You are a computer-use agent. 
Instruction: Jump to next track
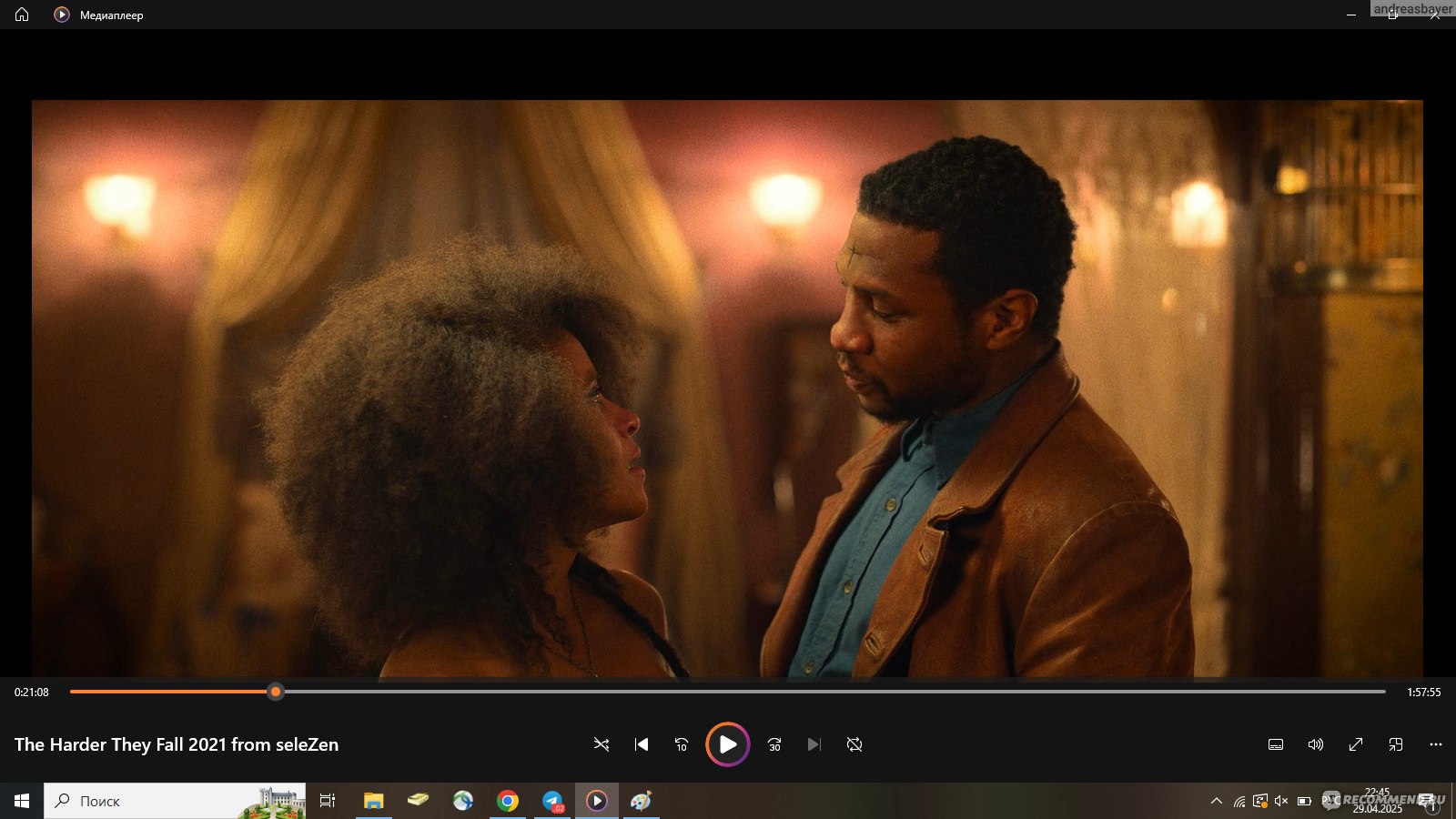pyautogui.click(x=814, y=744)
